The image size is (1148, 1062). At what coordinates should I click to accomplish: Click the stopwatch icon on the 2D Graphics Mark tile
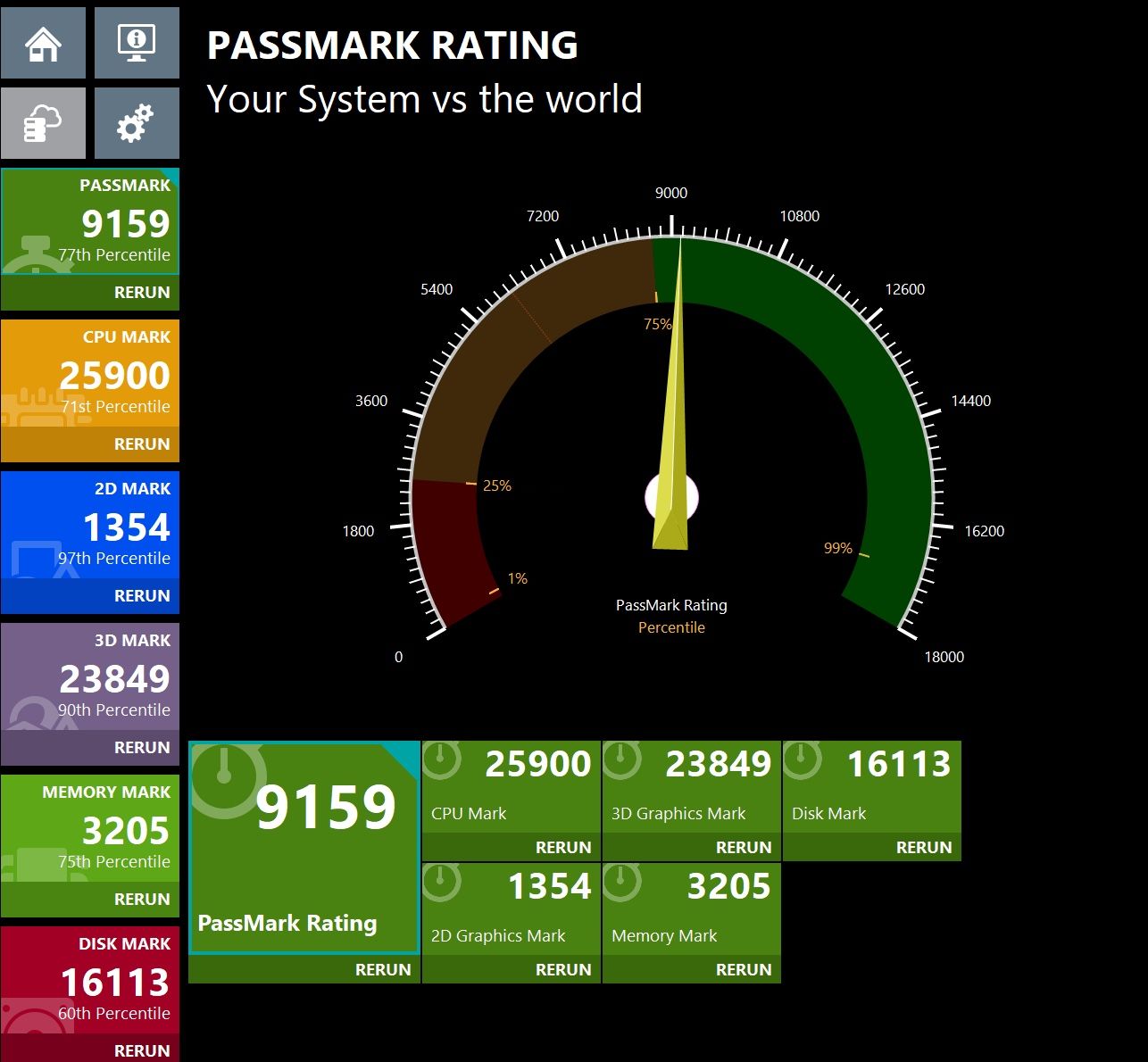tap(442, 882)
